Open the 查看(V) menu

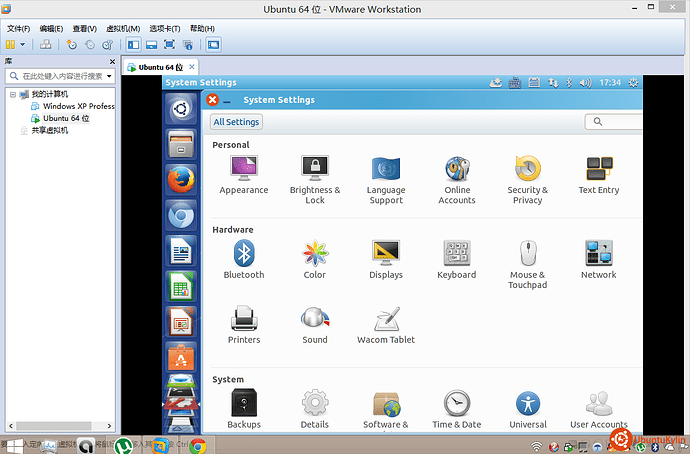tap(84, 29)
